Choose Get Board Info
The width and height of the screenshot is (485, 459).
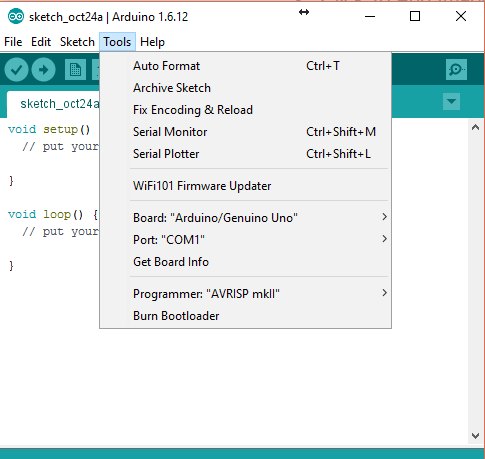(245, 262)
